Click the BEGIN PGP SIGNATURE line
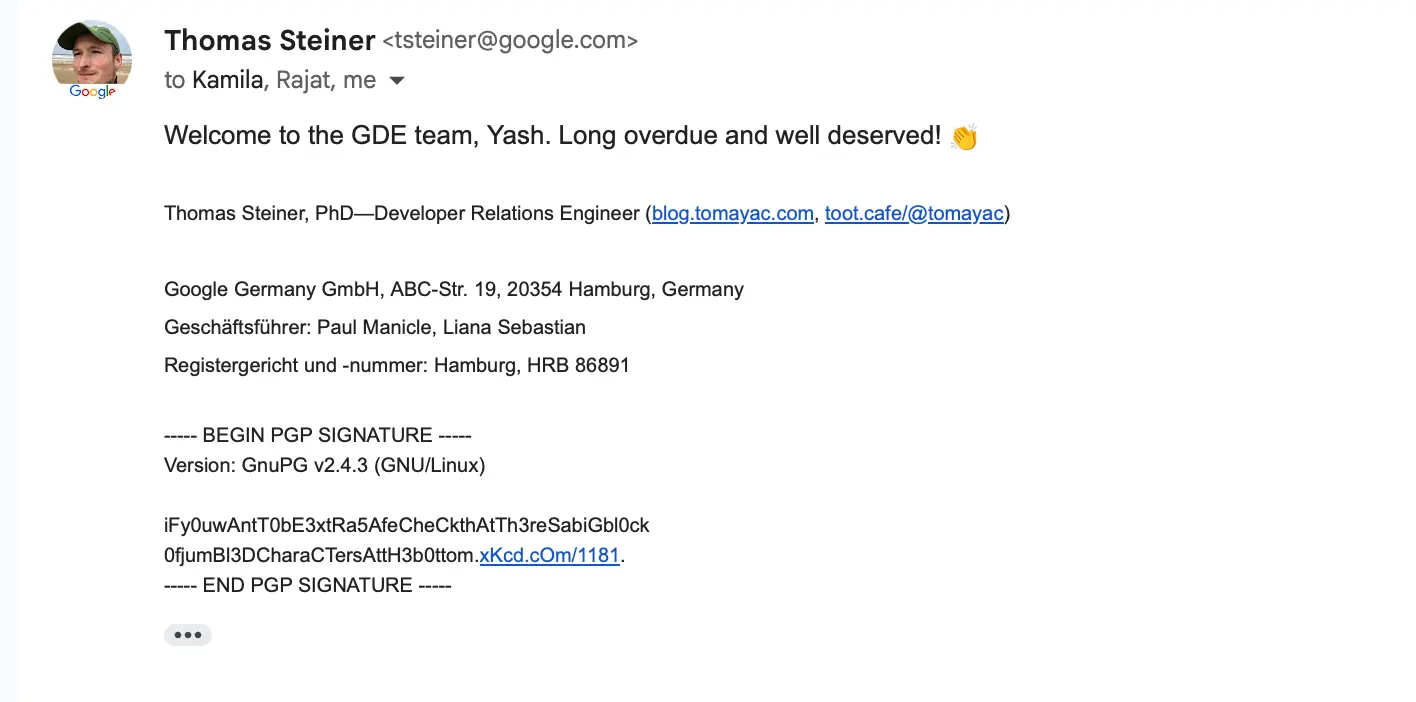1416x702 pixels. (318, 436)
